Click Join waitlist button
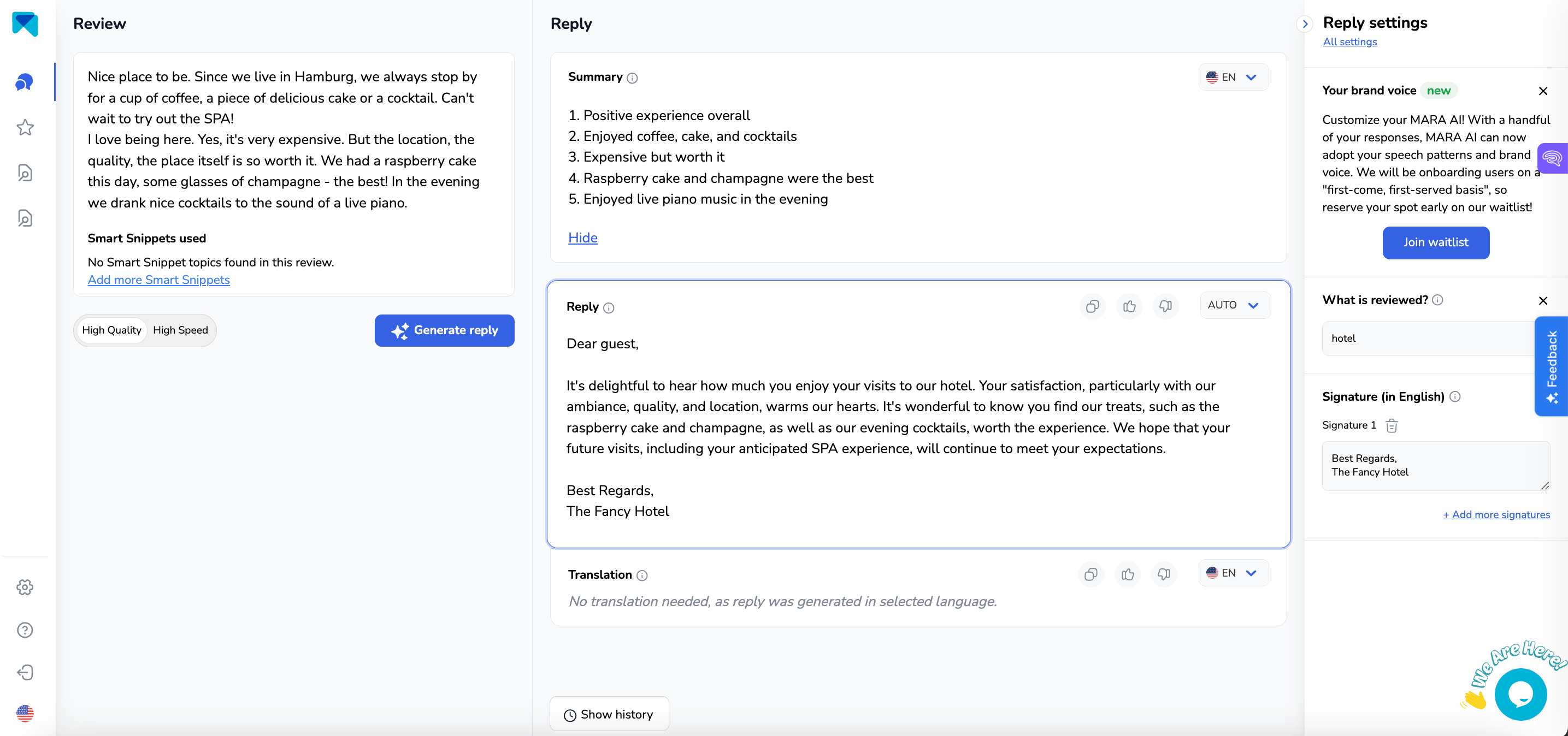The image size is (1568, 736). (1436, 243)
